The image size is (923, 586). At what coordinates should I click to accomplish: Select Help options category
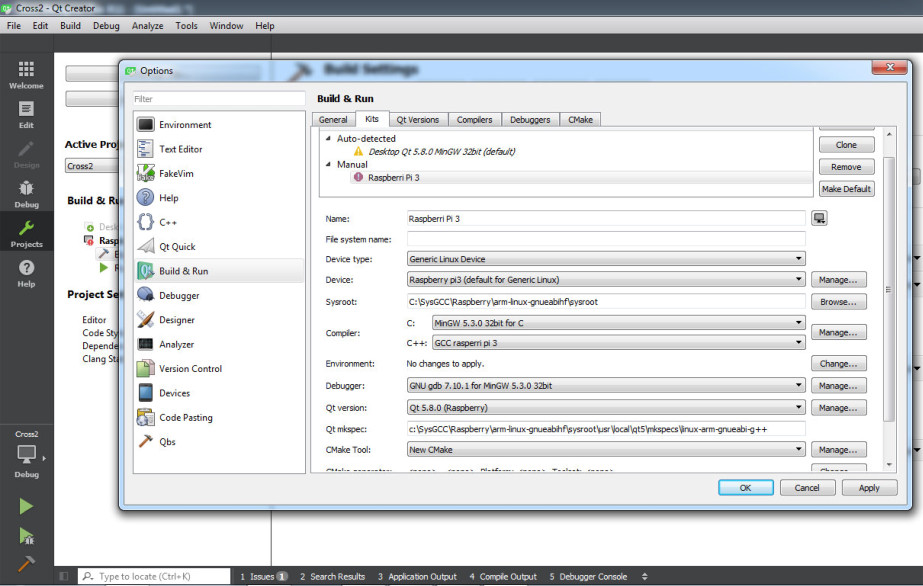pyautogui.click(x=219, y=198)
